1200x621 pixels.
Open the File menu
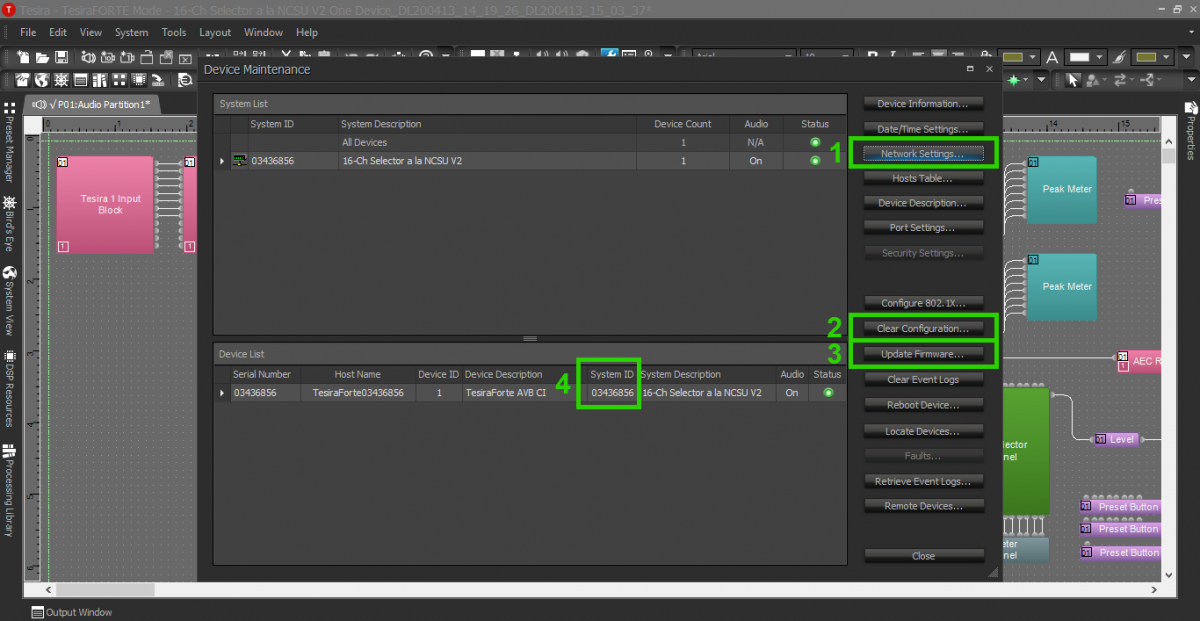pos(28,32)
